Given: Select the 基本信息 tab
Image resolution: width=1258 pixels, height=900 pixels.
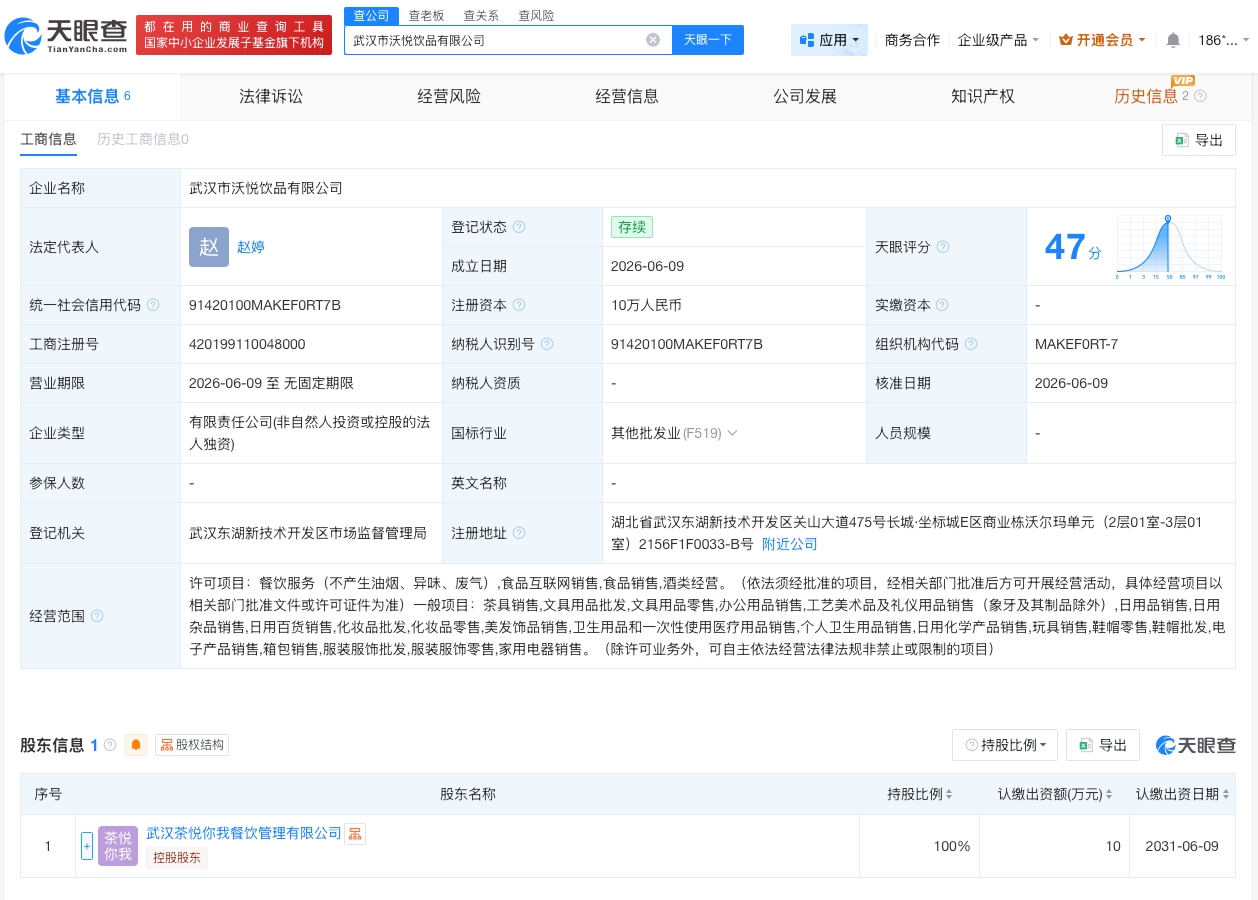Looking at the screenshot, I should pyautogui.click(x=92, y=96).
